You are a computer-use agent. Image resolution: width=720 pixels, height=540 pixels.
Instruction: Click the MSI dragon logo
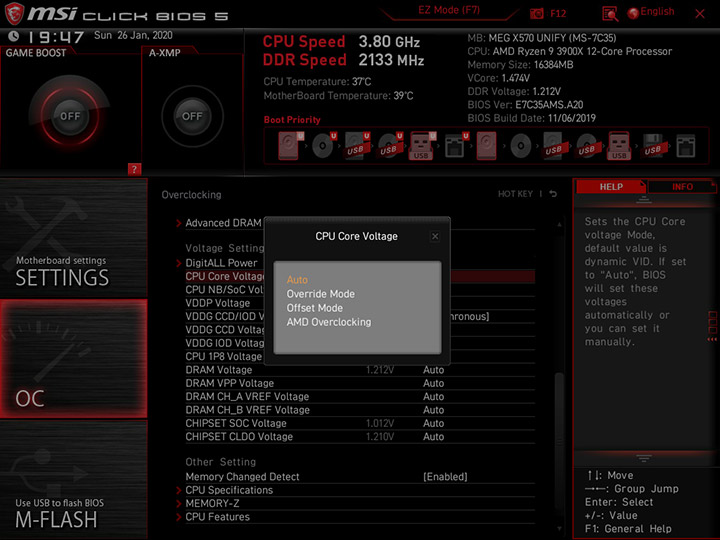pos(14,13)
